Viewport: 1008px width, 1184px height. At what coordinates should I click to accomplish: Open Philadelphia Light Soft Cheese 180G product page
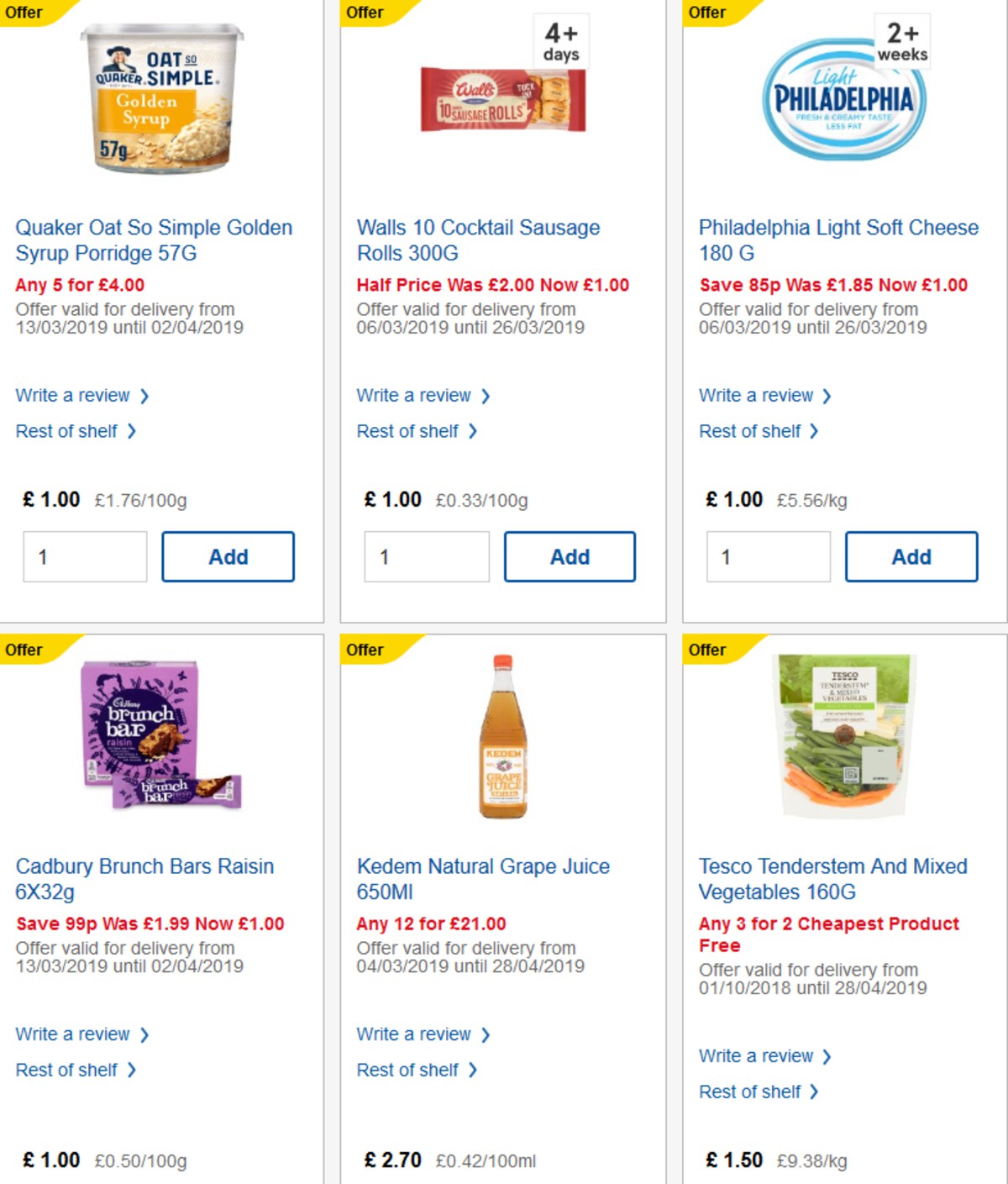tap(836, 239)
